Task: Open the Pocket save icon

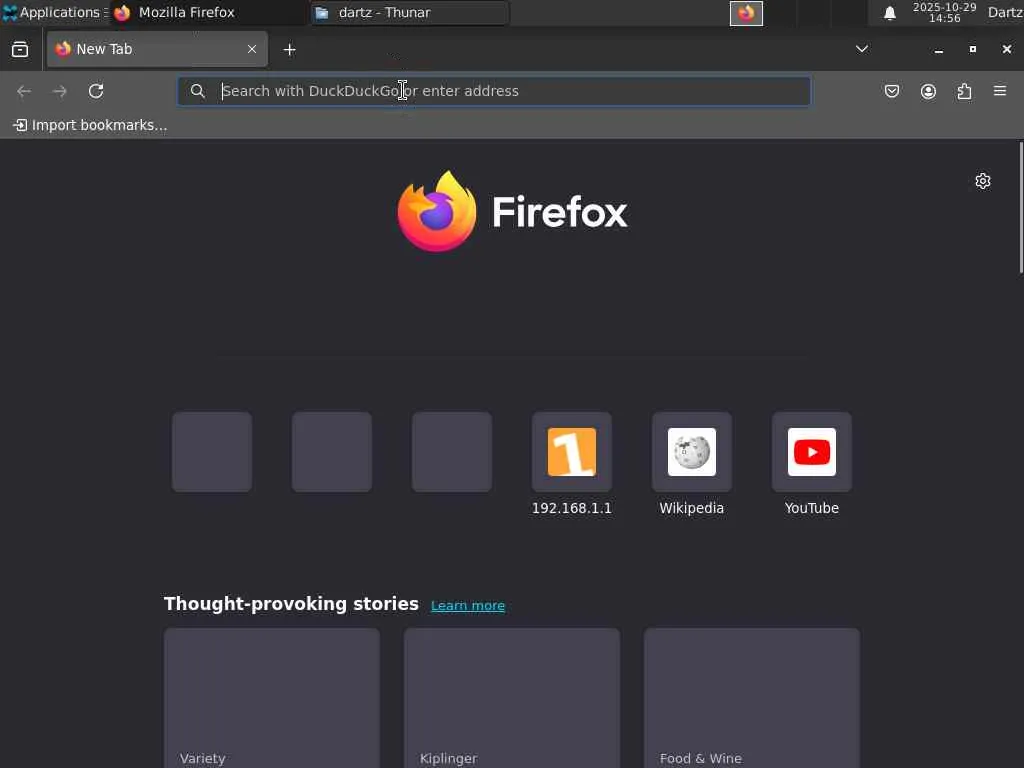Action: pyautogui.click(x=892, y=91)
